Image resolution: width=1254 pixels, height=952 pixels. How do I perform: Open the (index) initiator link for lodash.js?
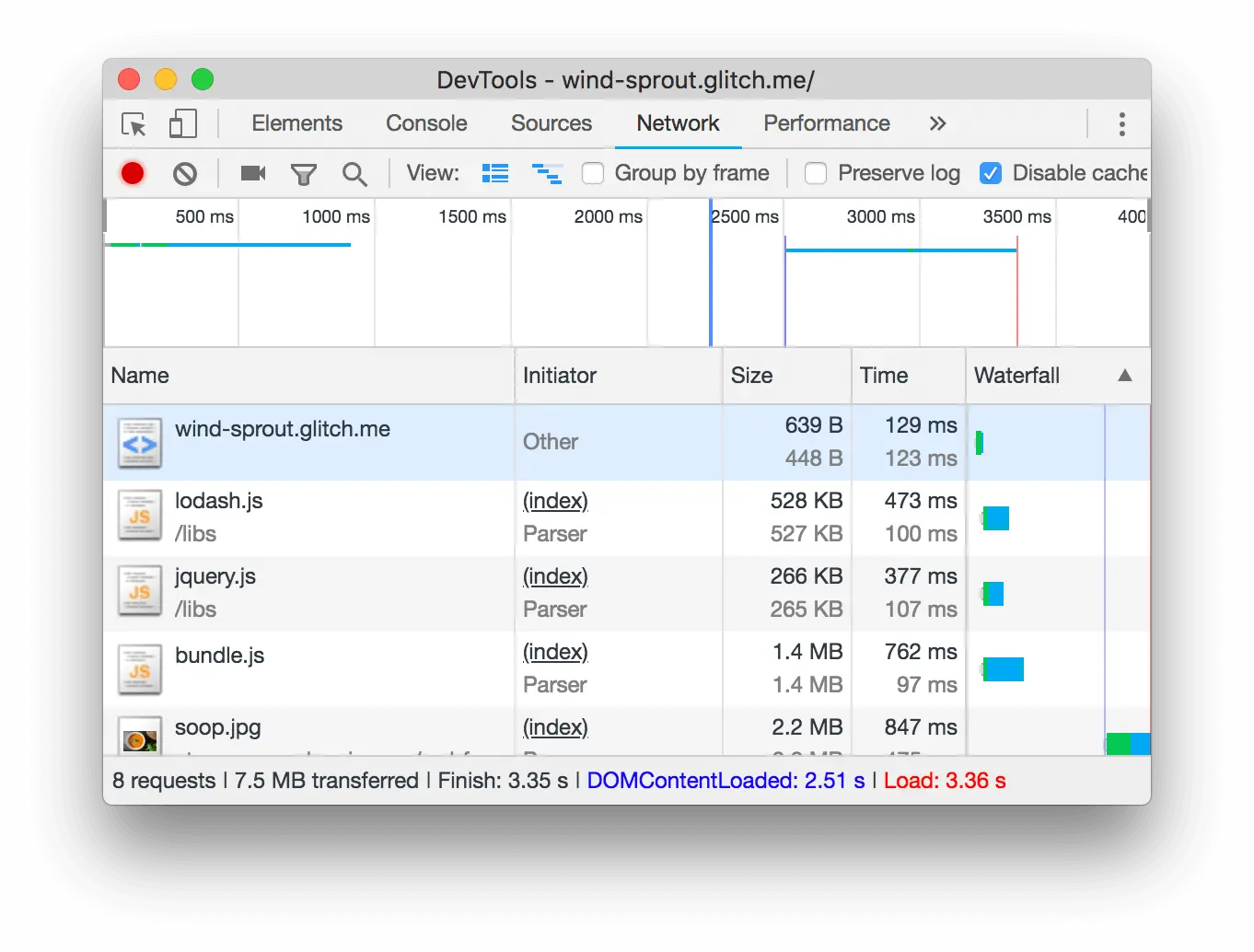pyautogui.click(x=555, y=501)
